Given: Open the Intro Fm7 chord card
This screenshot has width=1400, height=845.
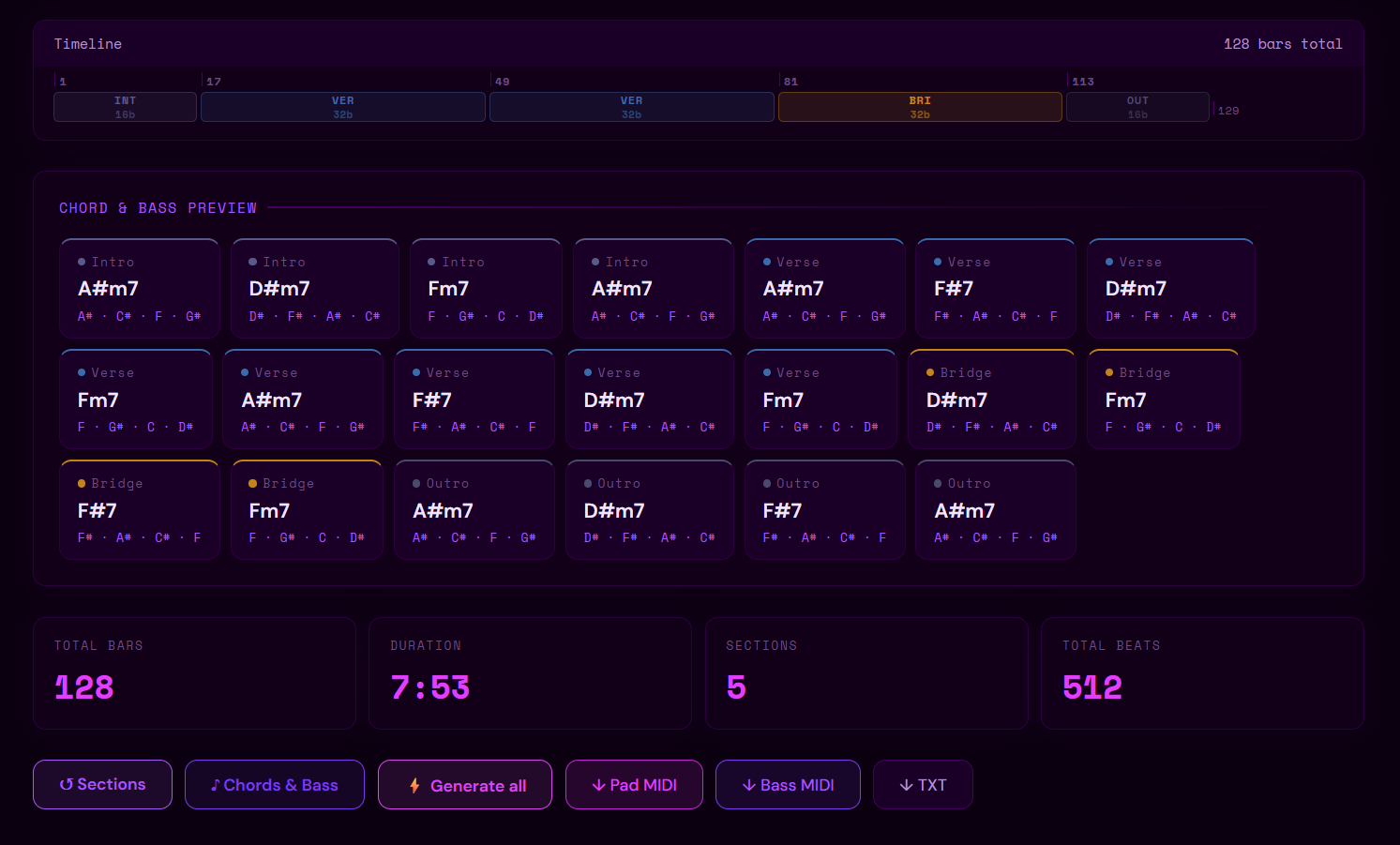Looking at the screenshot, I should tap(486, 289).
